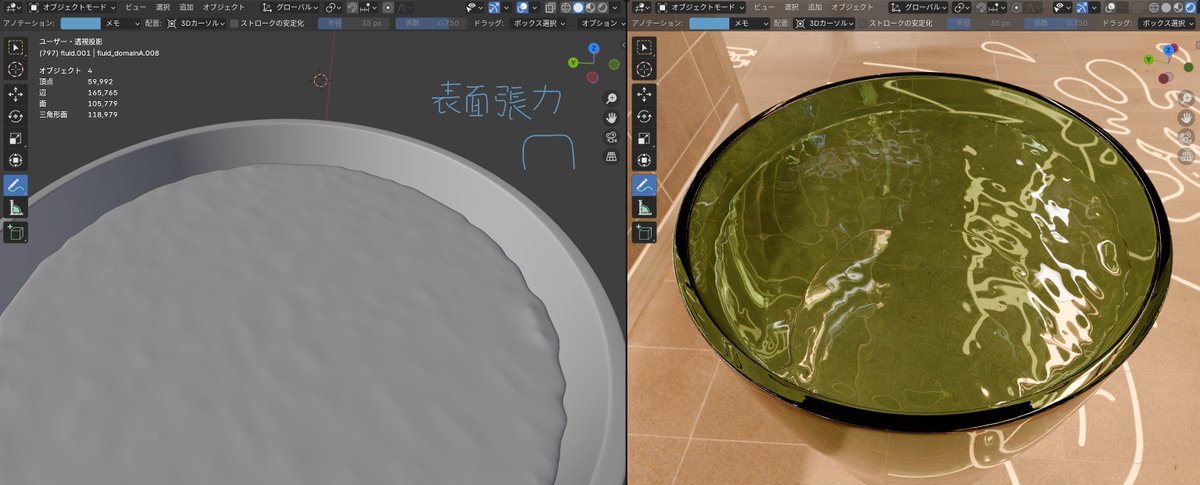1200x485 pixels.
Task: Click the annotation color swatch in right viewport
Action: point(709,22)
